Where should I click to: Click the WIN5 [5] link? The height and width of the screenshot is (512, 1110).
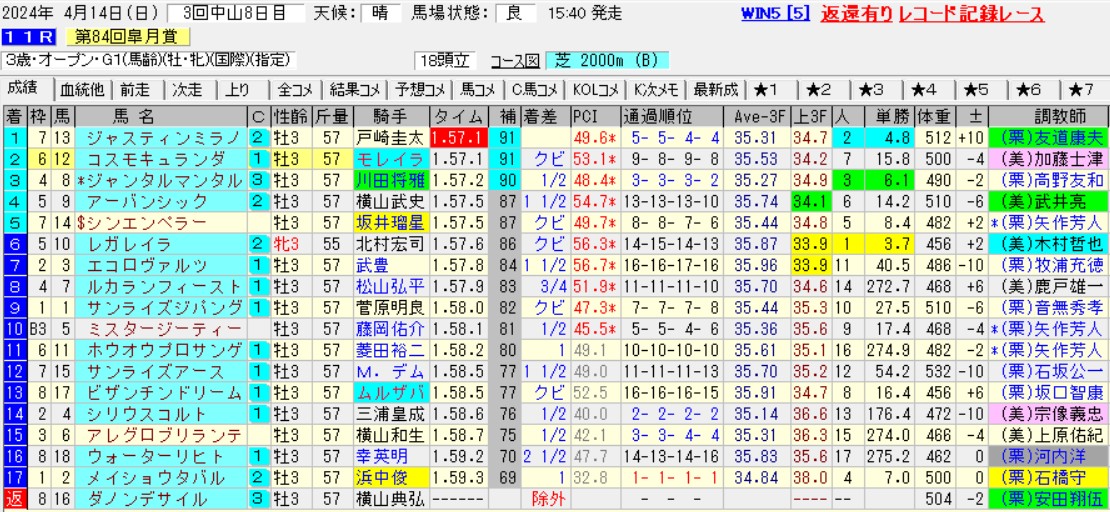pyautogui.click(x=775, y=15)
